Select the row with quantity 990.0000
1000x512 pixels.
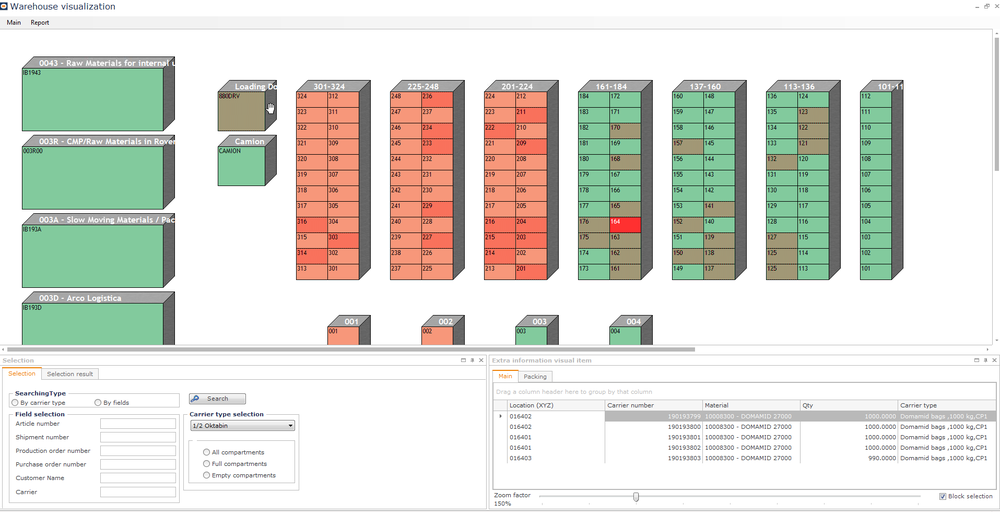point(745,458)
